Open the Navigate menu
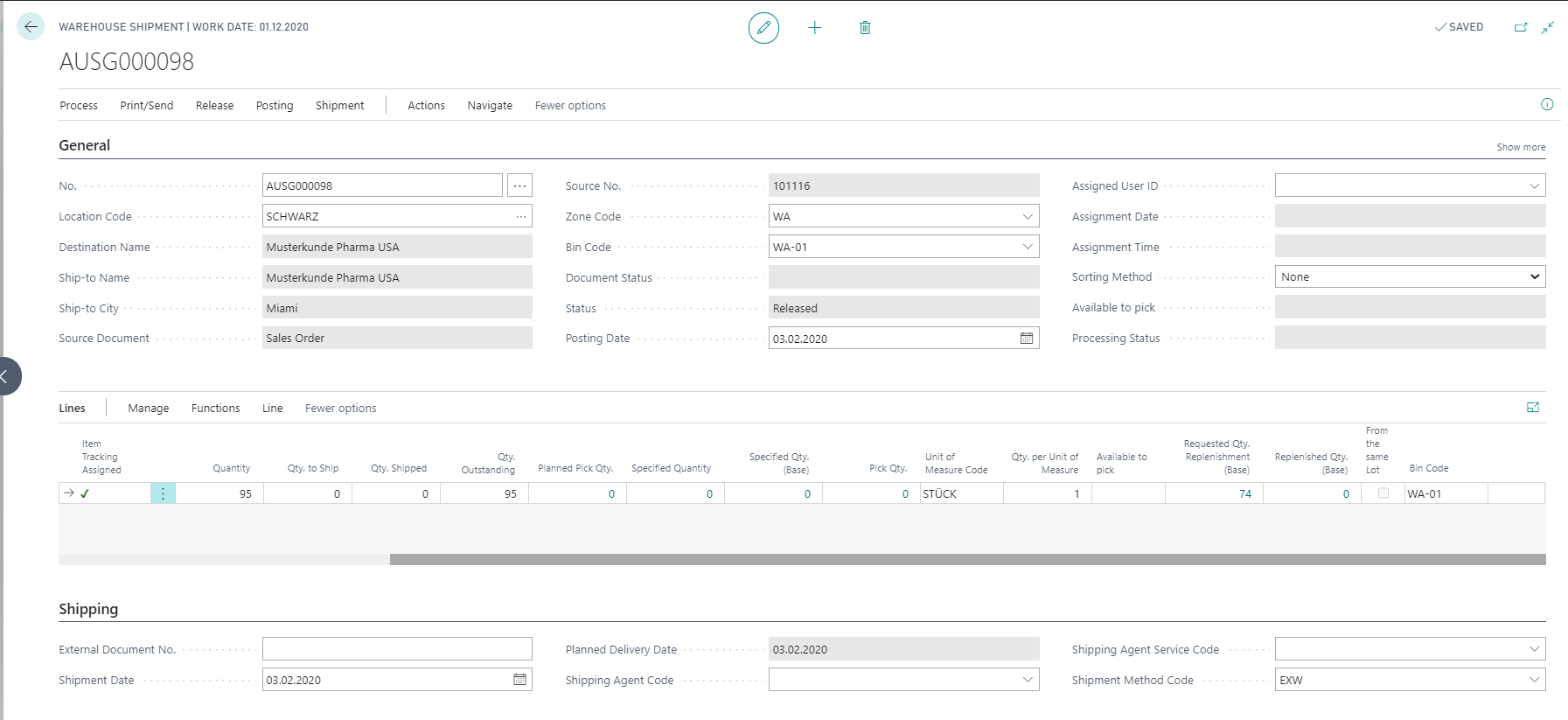This screenshot has width=1568, height=720. [x=490, y=105]
